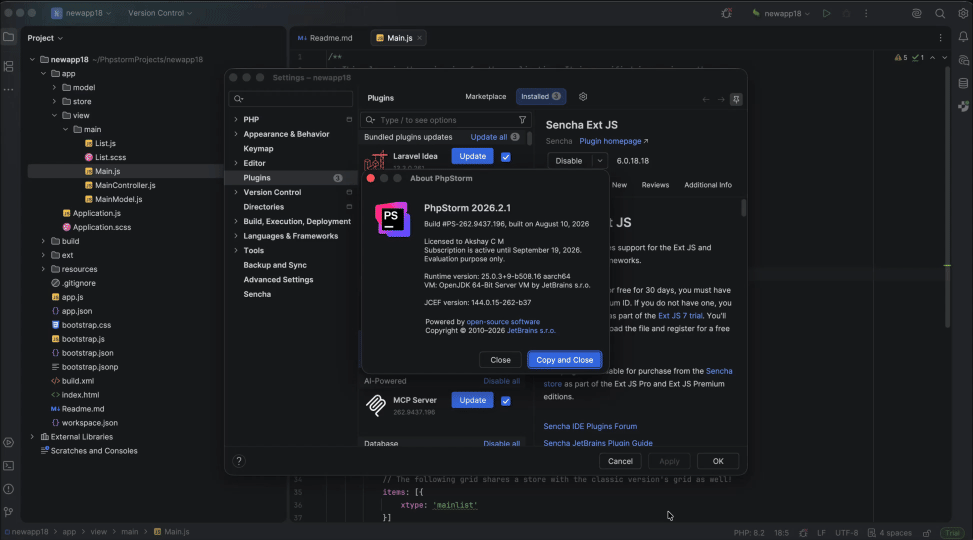Open the Structure tool window icon
Image resolution: width=973 pixels, height=540 pixels.
(x=9, y=66)
